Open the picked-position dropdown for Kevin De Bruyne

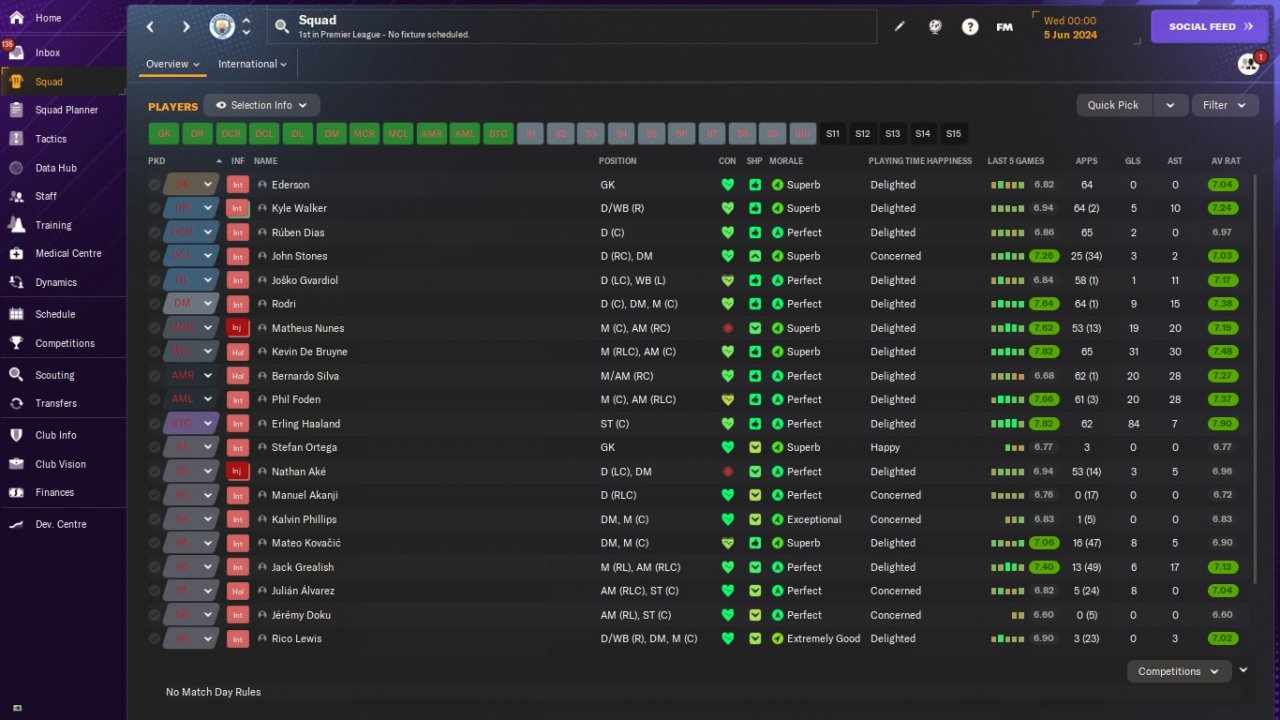[x=208, y=352]
